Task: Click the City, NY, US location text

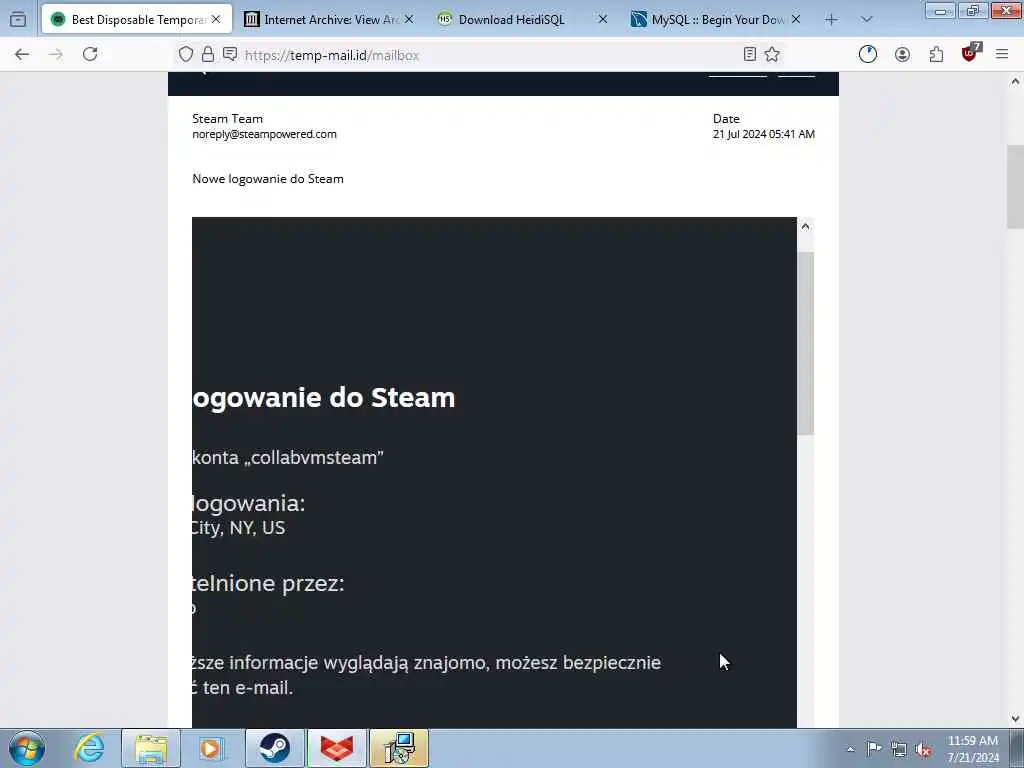Action: tap(238, 528)
